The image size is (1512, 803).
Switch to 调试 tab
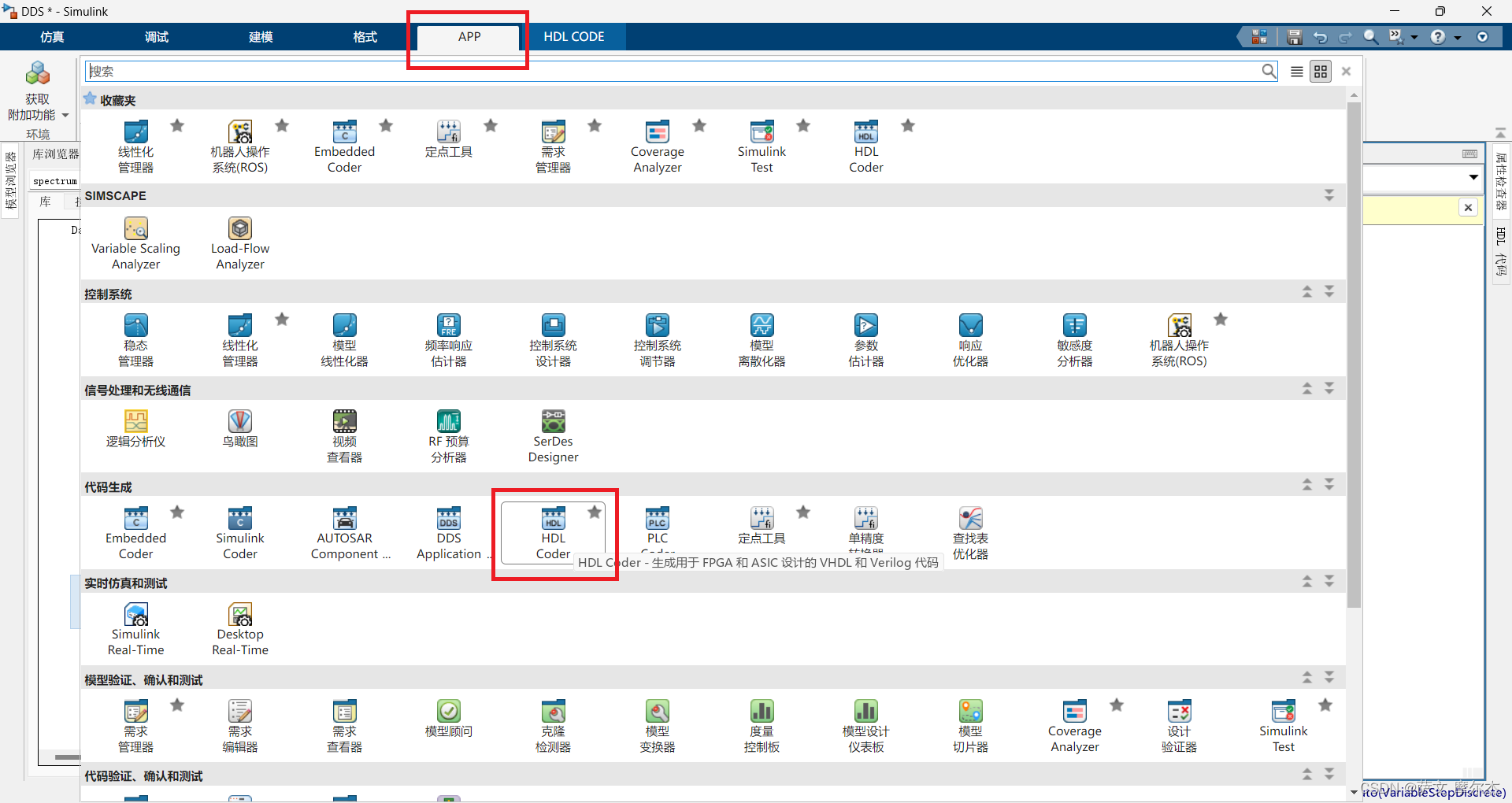pyautogui.click(x=157, y=37)
